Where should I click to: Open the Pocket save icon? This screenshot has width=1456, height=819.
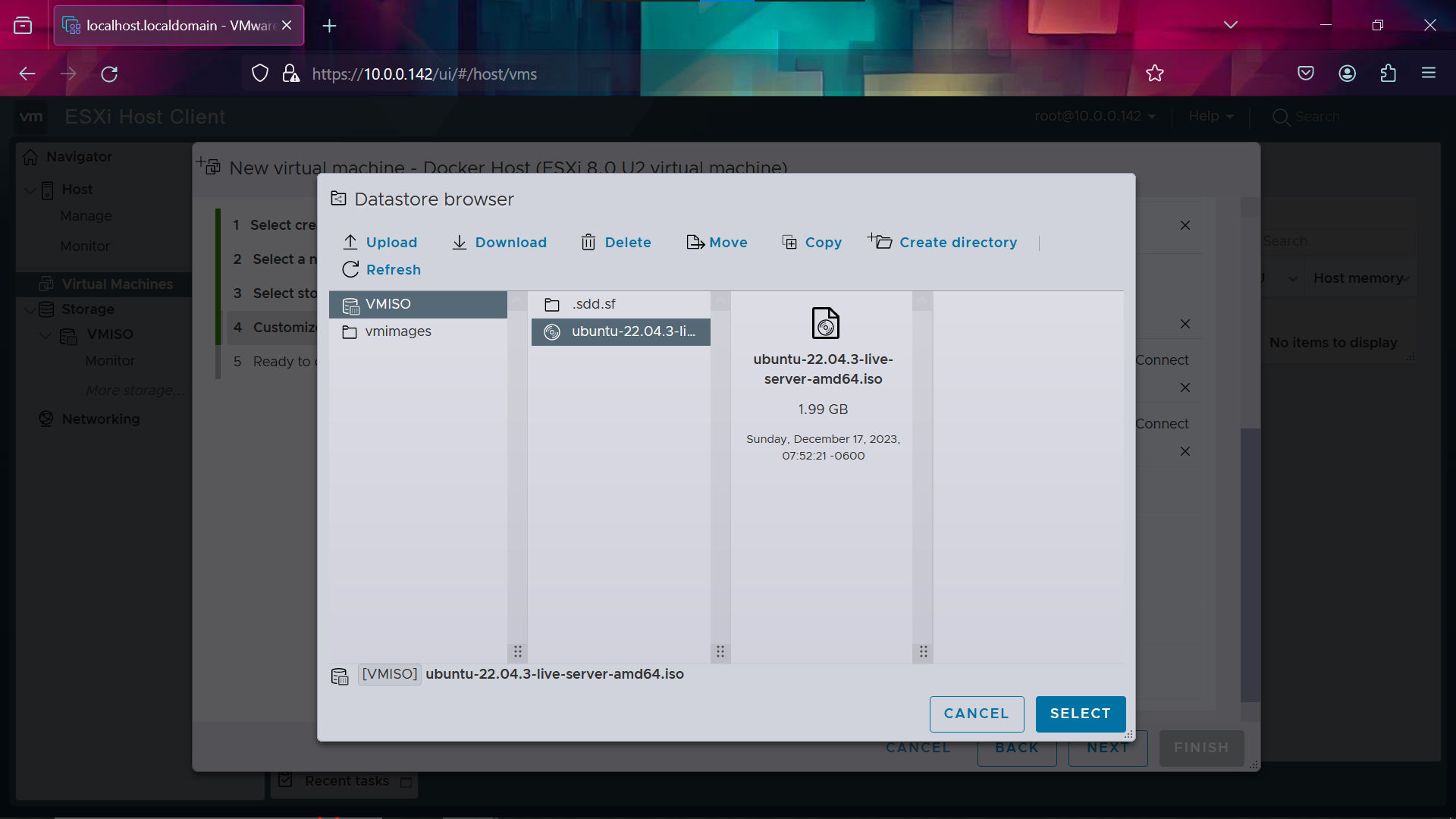(1306, 74)
